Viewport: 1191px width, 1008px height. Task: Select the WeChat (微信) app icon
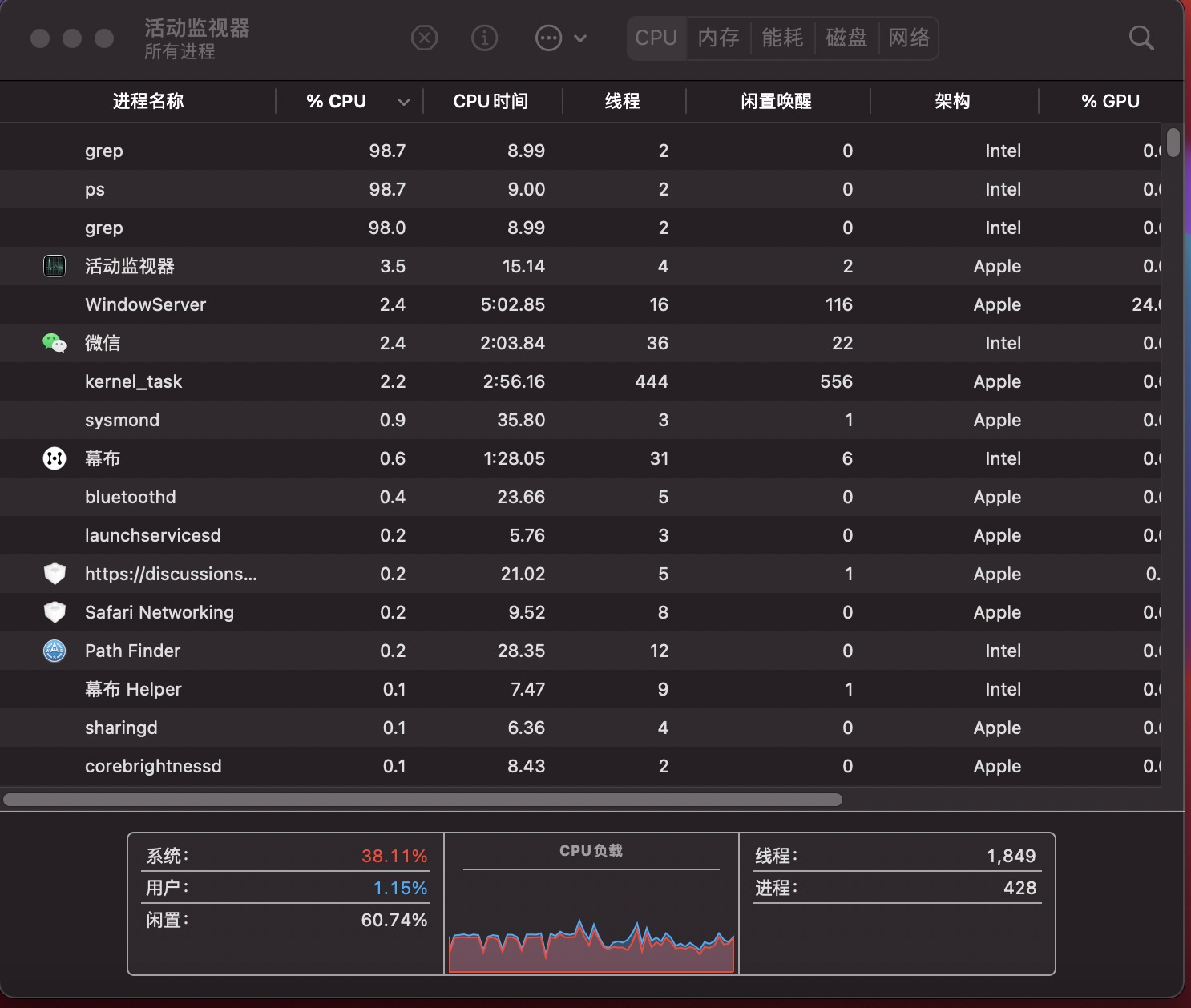[x=55, y=343]
